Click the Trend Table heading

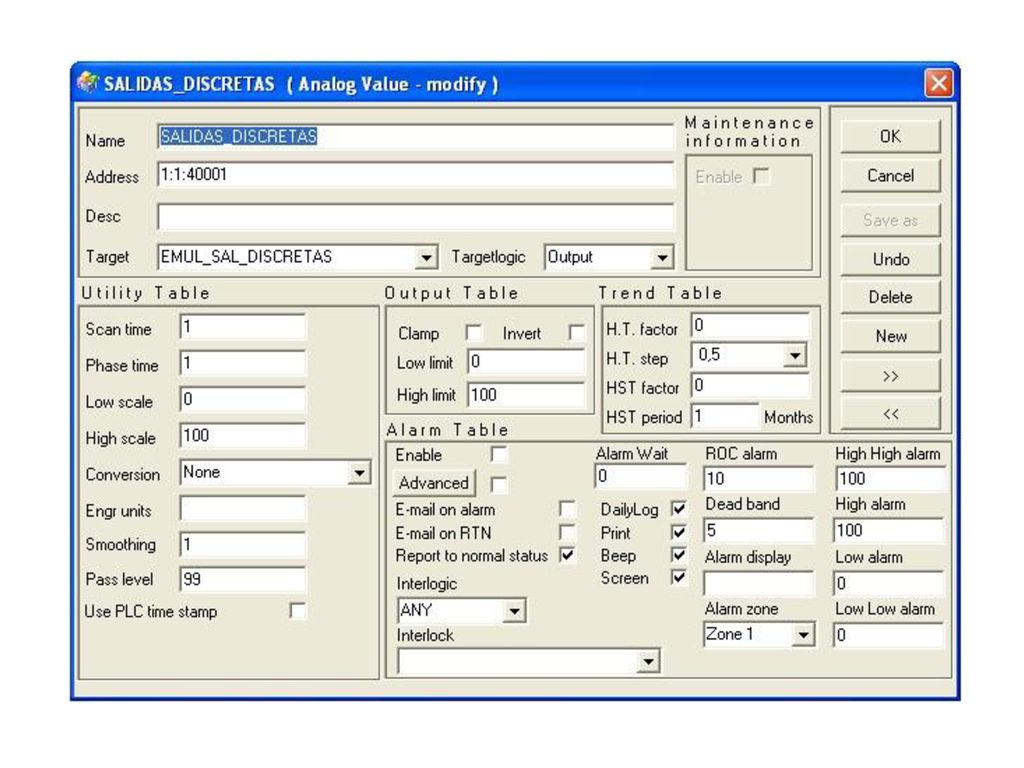(660, 293)
